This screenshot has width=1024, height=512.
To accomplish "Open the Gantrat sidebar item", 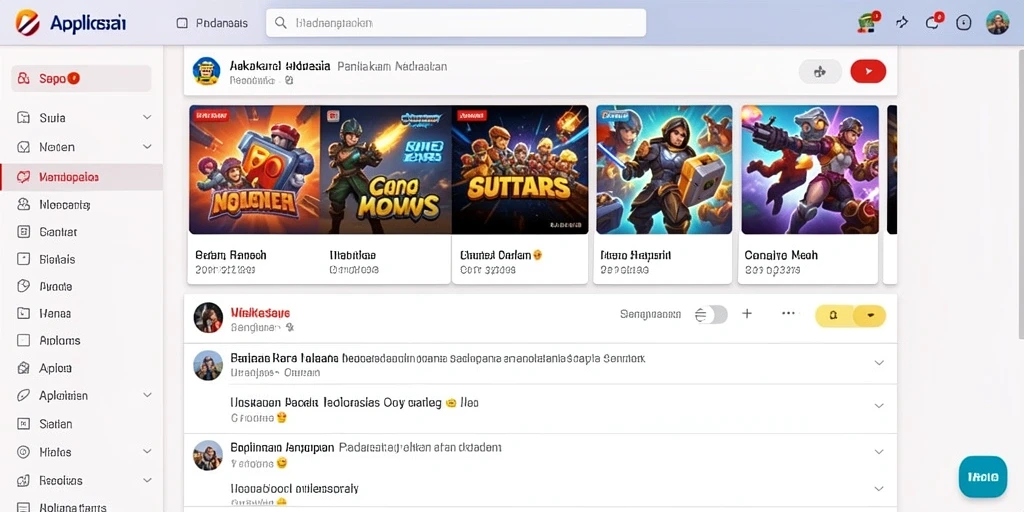I will coord(82,232).
